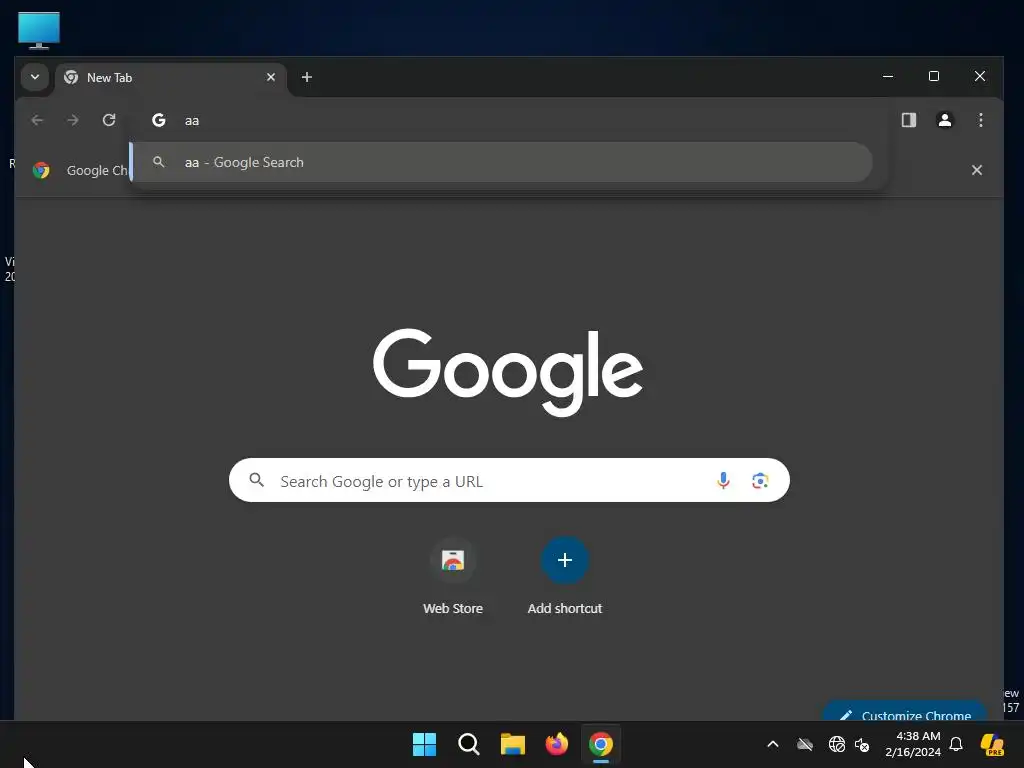Click the address bar containing 'aa'

[509, 120]
